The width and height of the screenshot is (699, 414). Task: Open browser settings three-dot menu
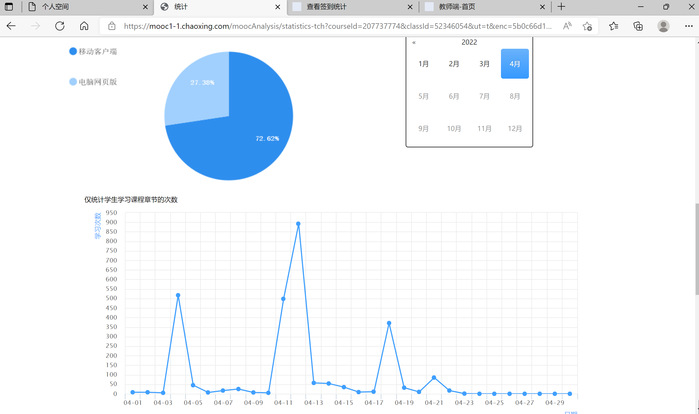(687, 26)
